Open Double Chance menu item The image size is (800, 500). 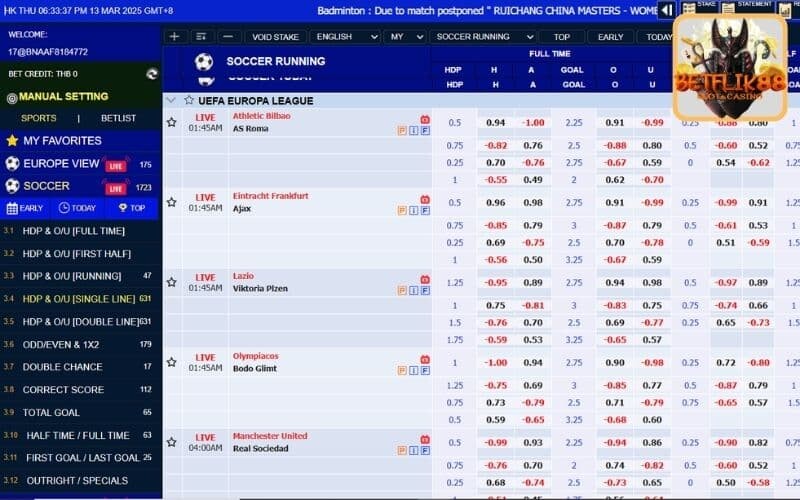pos(81,367)
